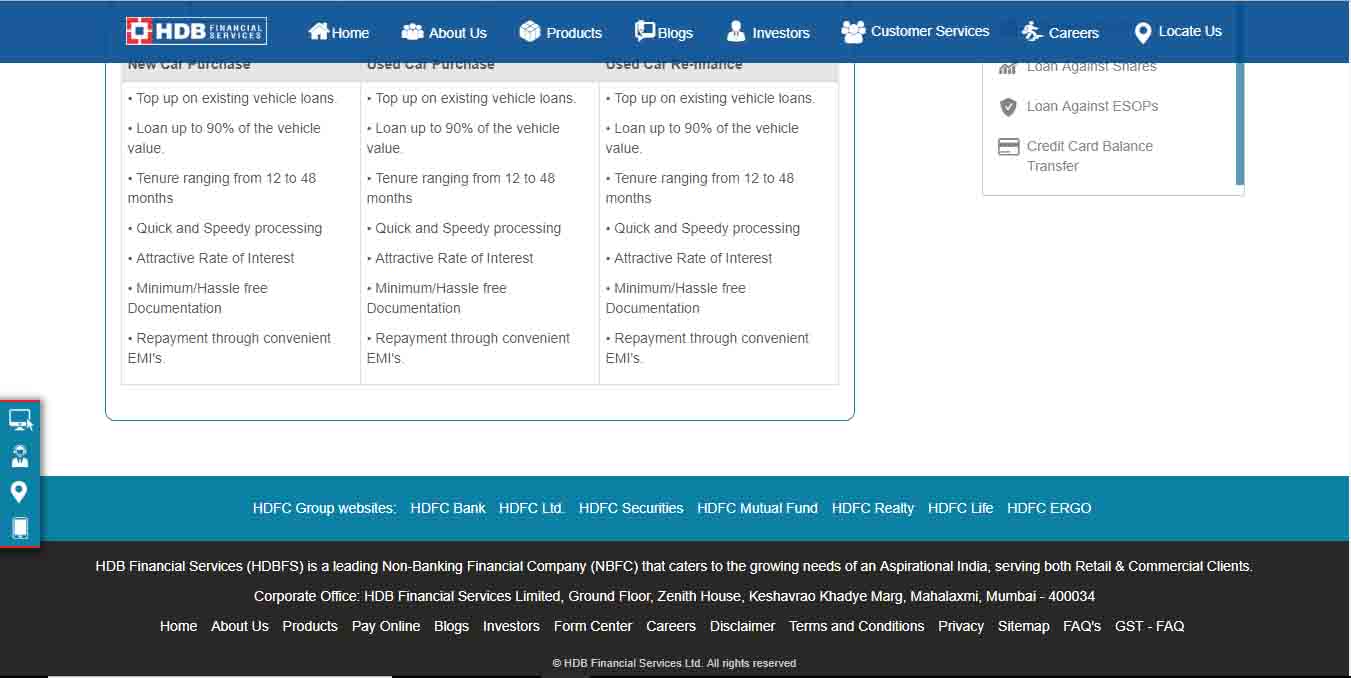Viewport: 1351px width, 678px height.
Task: Click the "HDFC Group websites:" label
Action: 325,508
